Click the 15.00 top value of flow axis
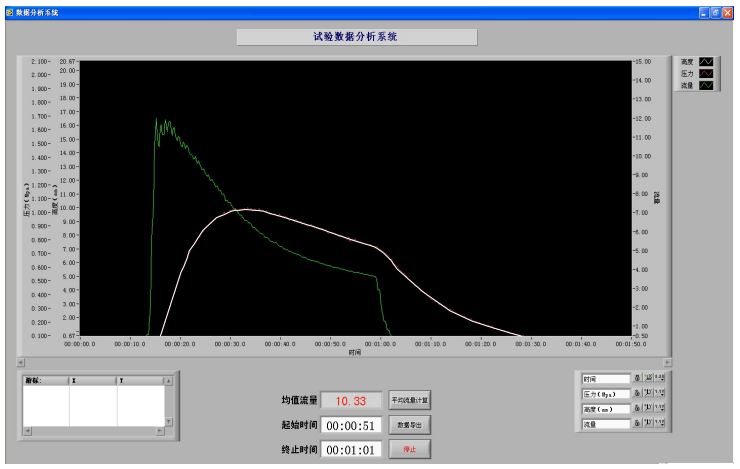The height and width of the screenshot is (469, 740). (x=643, y=61)
